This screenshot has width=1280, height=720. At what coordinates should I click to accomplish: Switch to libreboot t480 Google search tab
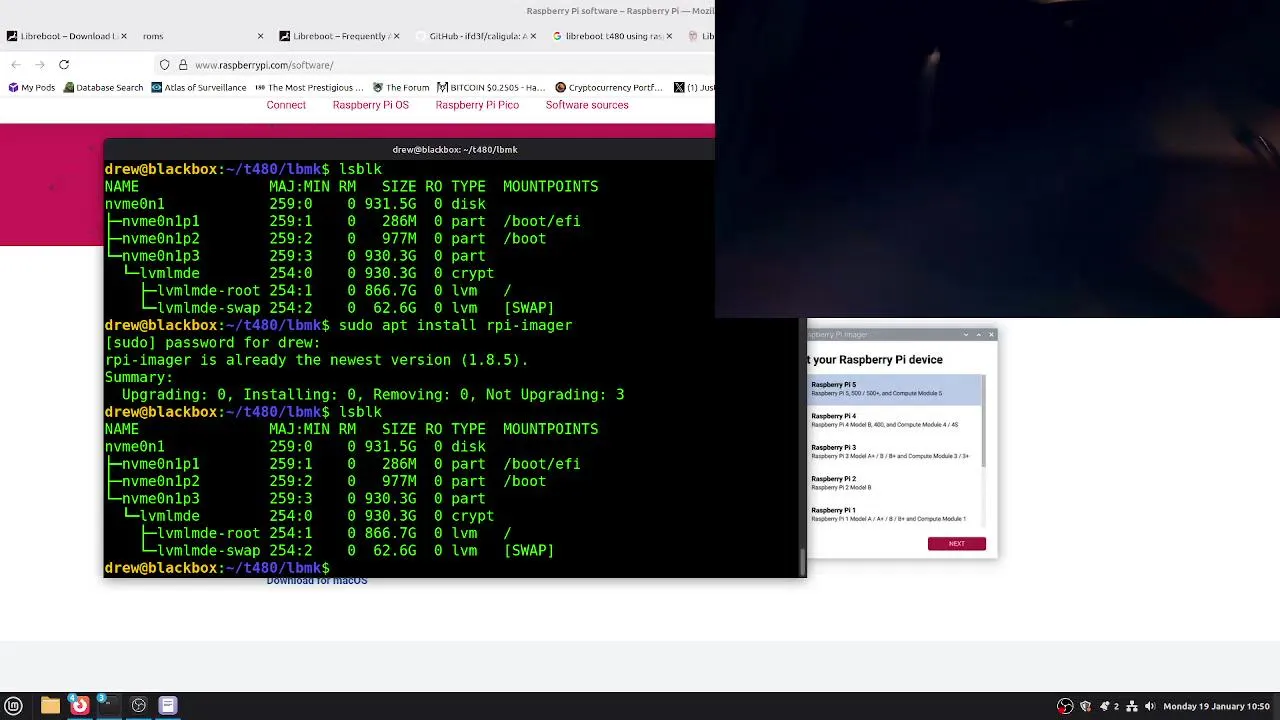[613, 36]
